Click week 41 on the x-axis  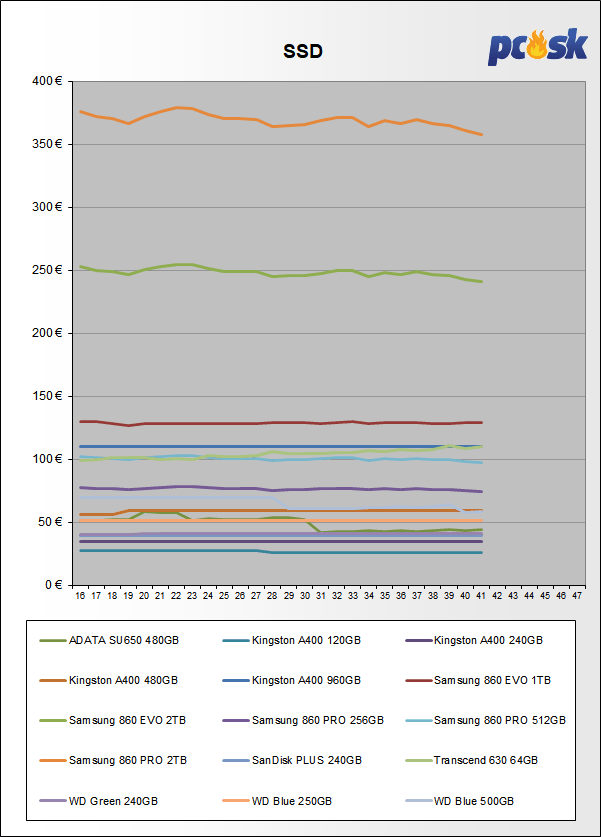(x=481, y=596)
